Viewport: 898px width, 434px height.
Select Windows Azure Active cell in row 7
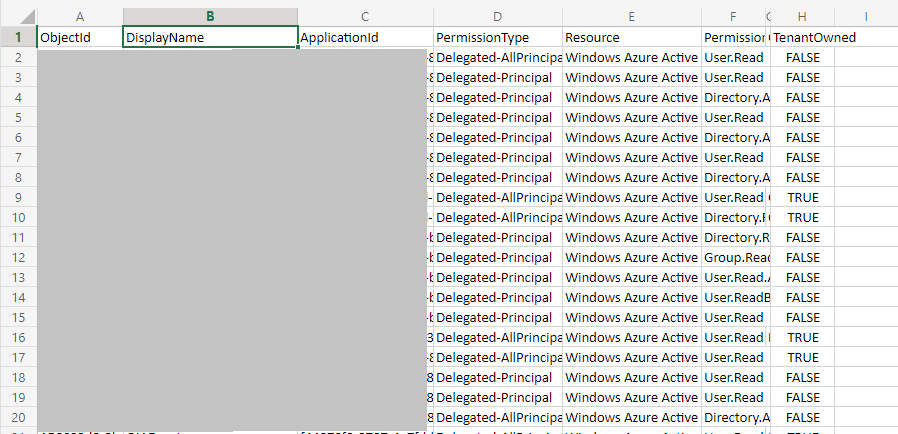(632, 157)
